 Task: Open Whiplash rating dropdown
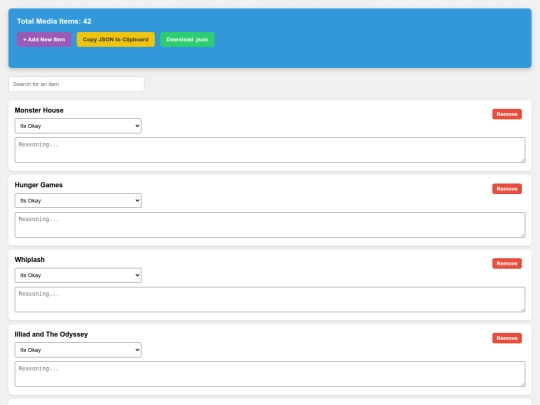click(x=78, y=275)
